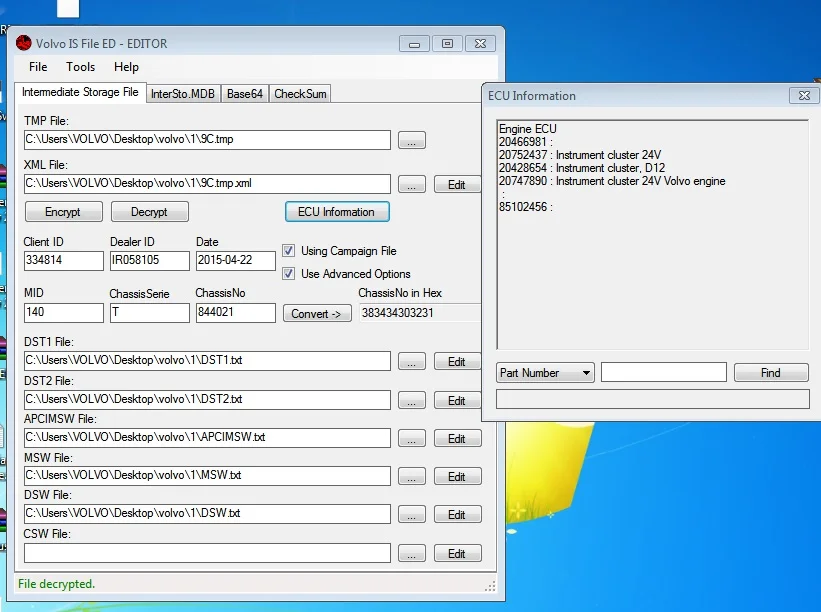The image size is (821, 612).
Task: Browse for the XML file using its '...' button
Action: [x=412, y=184]
